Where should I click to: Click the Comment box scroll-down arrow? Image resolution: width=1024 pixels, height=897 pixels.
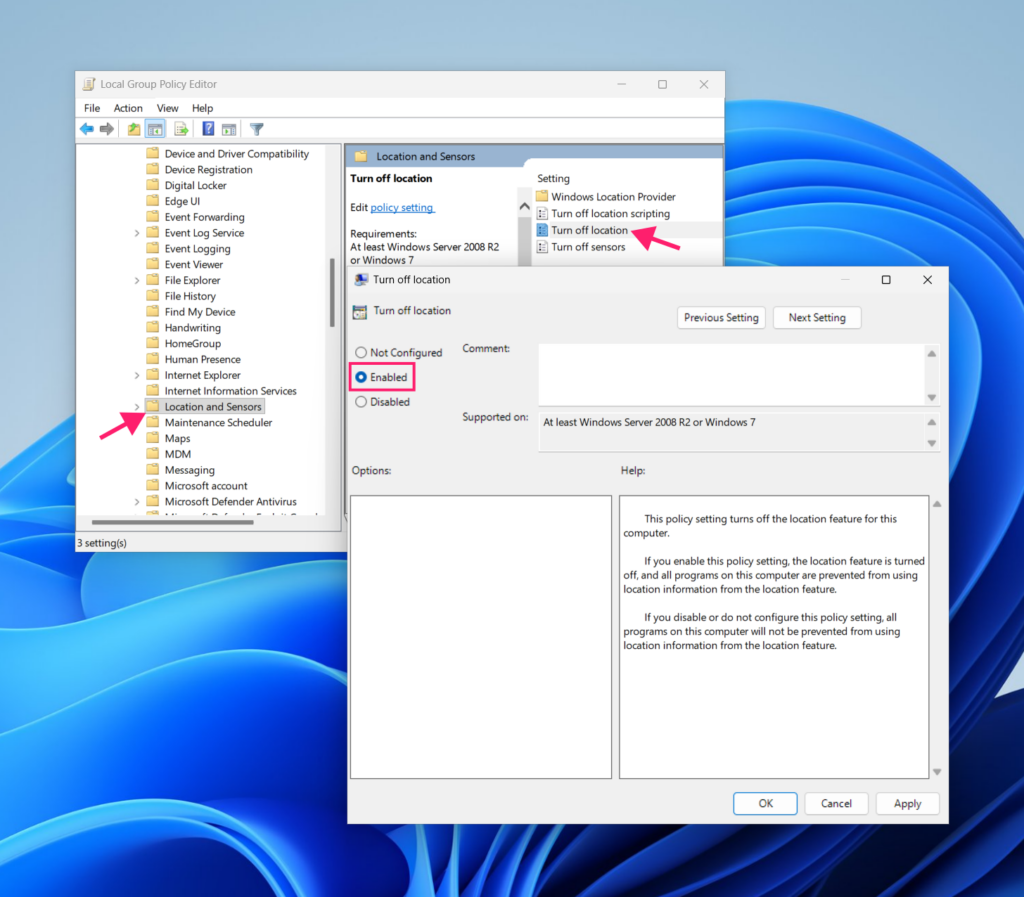(x=932, y=398)
